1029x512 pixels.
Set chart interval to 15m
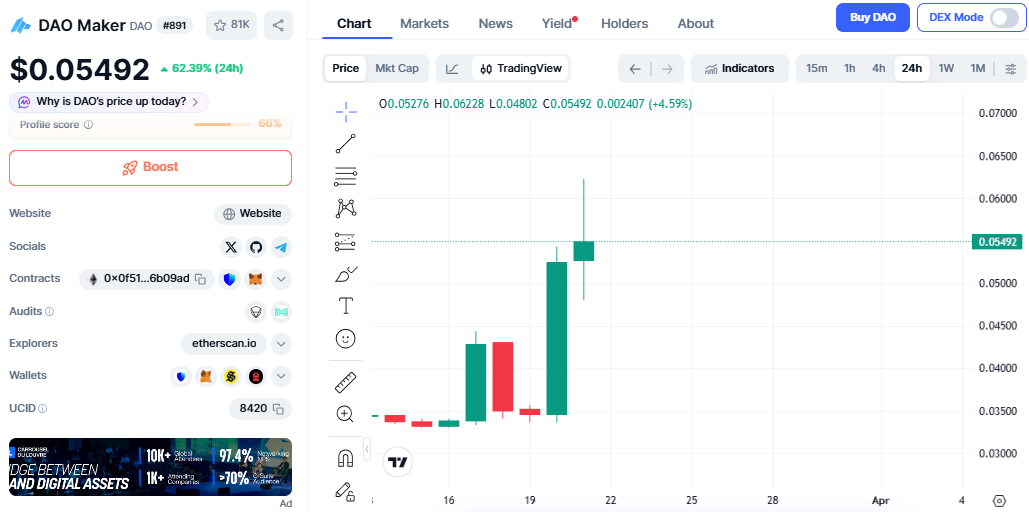click(x=816, y=68)
